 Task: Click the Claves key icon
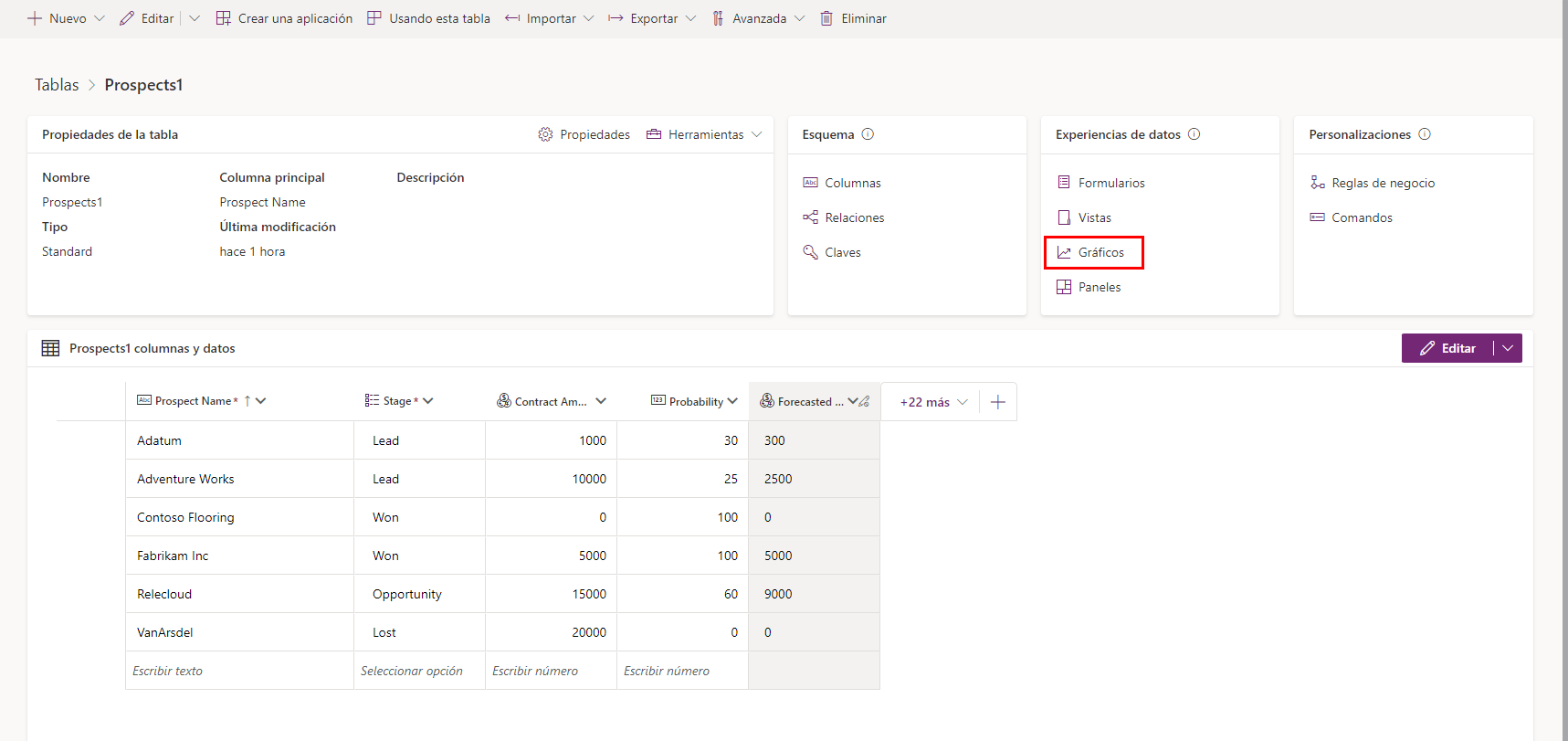(810, 252)
